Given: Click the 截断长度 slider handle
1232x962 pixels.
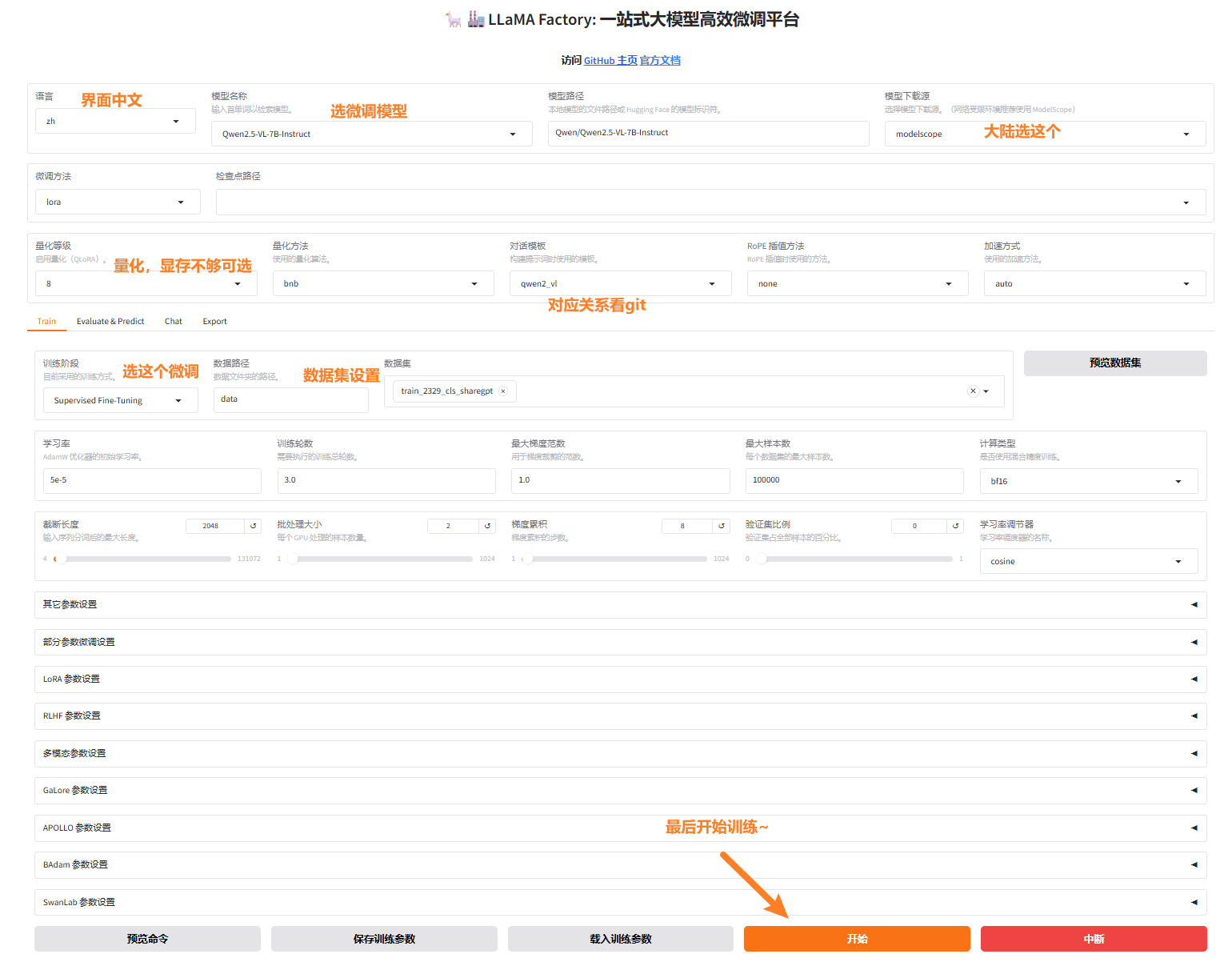Looking at the screenshot, I should tap(60, 559).
